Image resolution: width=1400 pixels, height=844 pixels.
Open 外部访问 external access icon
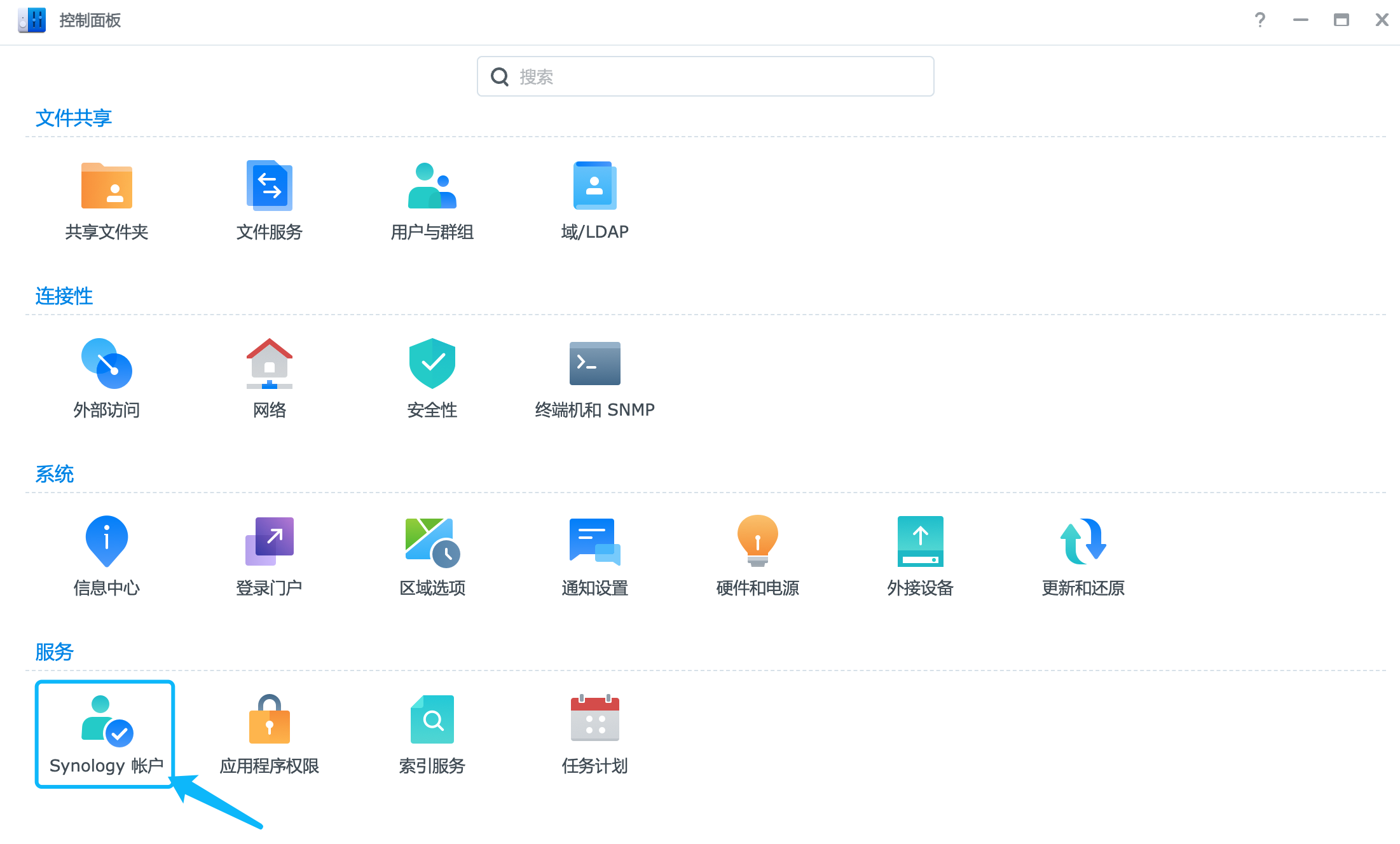click(107, 364)
